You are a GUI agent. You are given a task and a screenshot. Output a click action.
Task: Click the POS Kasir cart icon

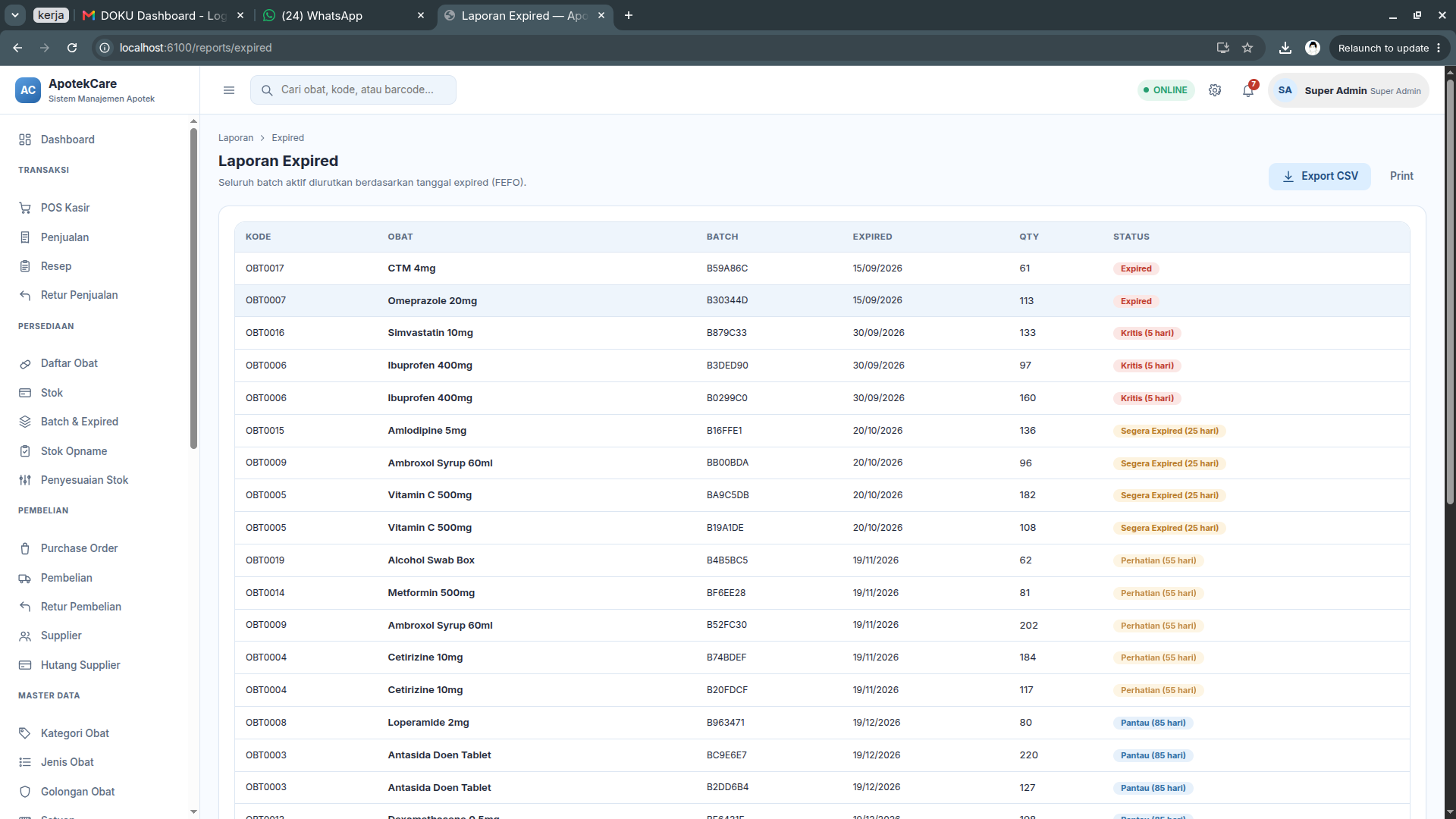pyautogui.click(x=25, y=208)
